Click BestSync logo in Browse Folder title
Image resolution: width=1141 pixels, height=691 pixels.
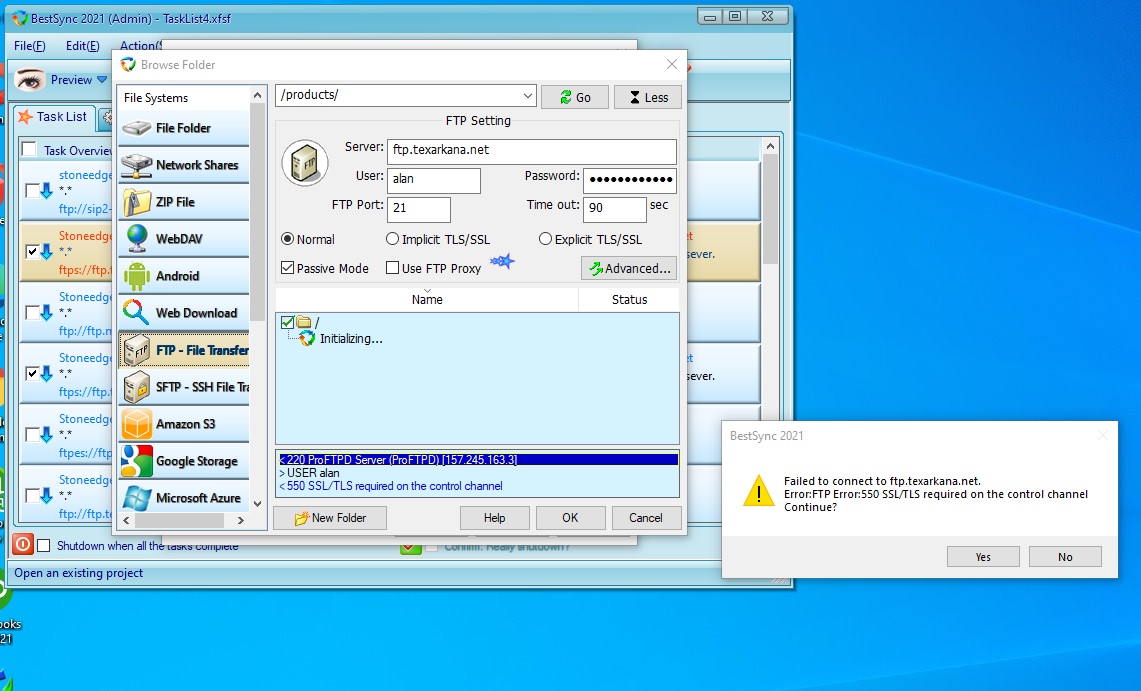(x=128, y=65)
